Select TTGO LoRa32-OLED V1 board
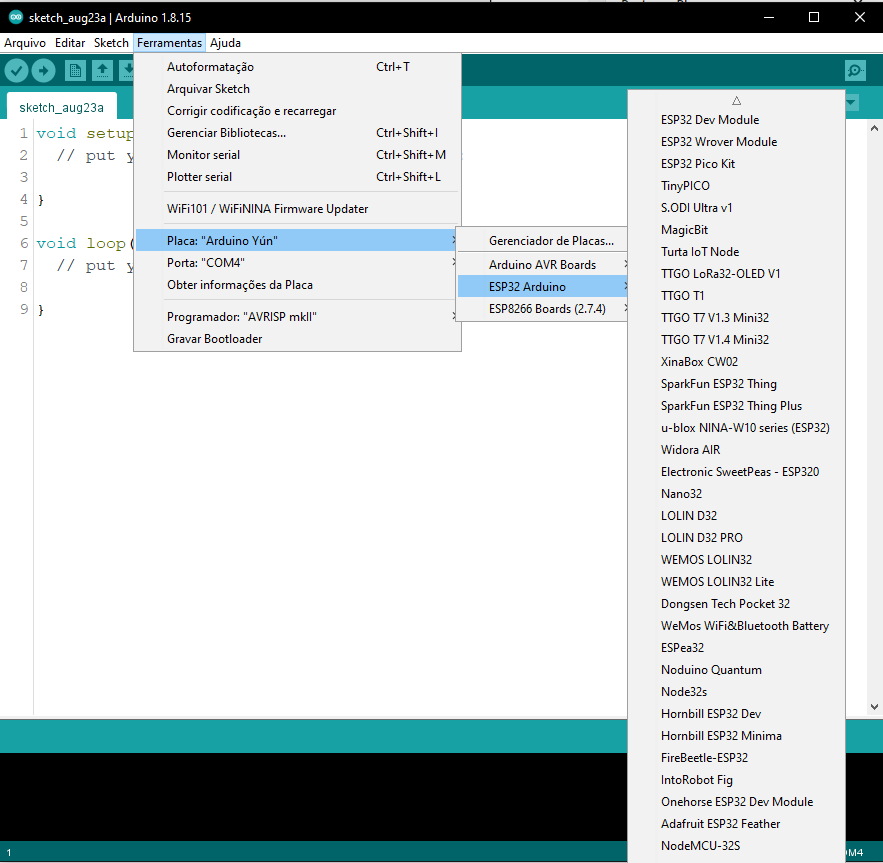 coord(737,274)
